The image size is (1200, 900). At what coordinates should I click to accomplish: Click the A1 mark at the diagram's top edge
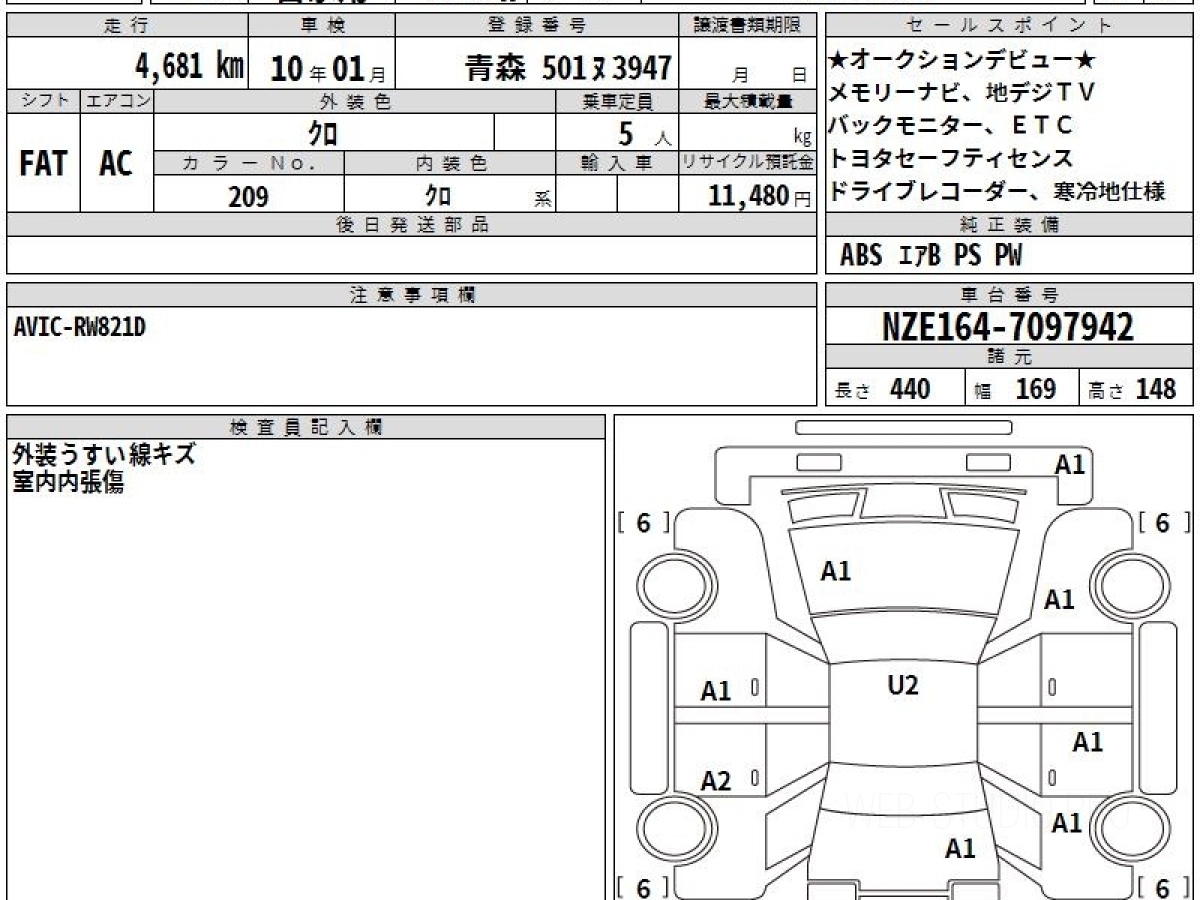pos(1069,464)
